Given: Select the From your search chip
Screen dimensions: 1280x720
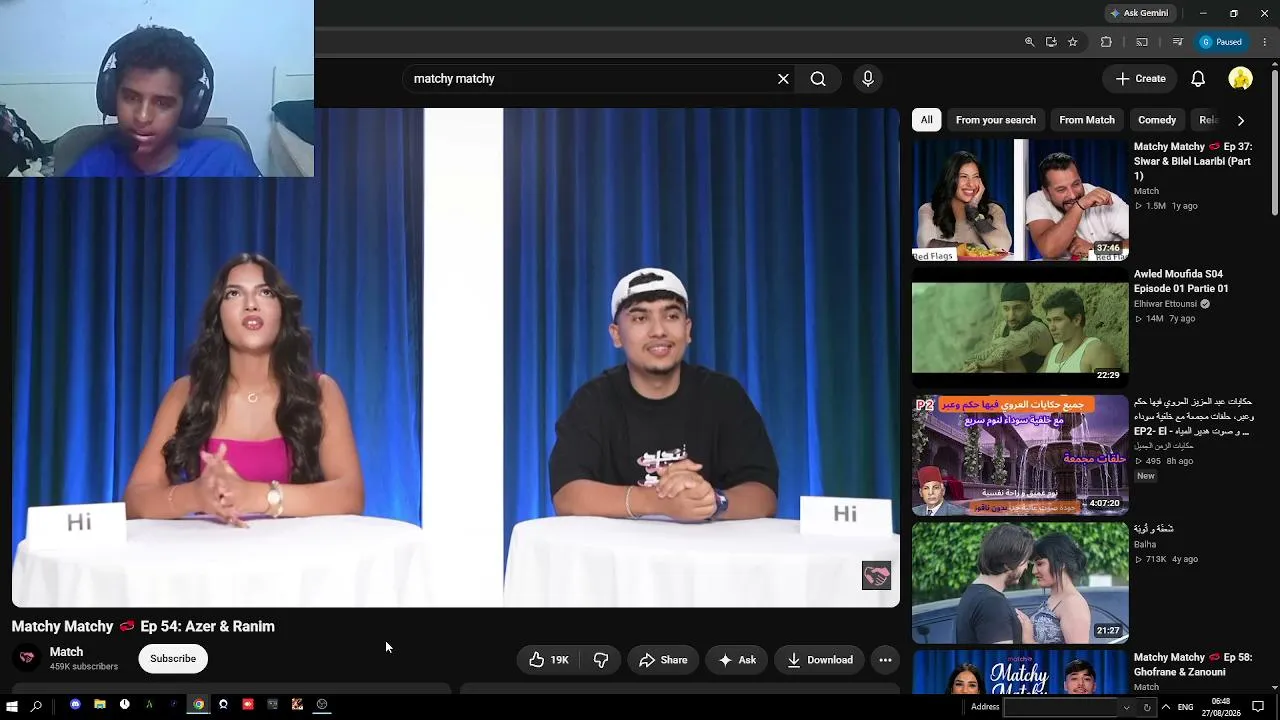Looking at the screenshot, I should (996, 120).
